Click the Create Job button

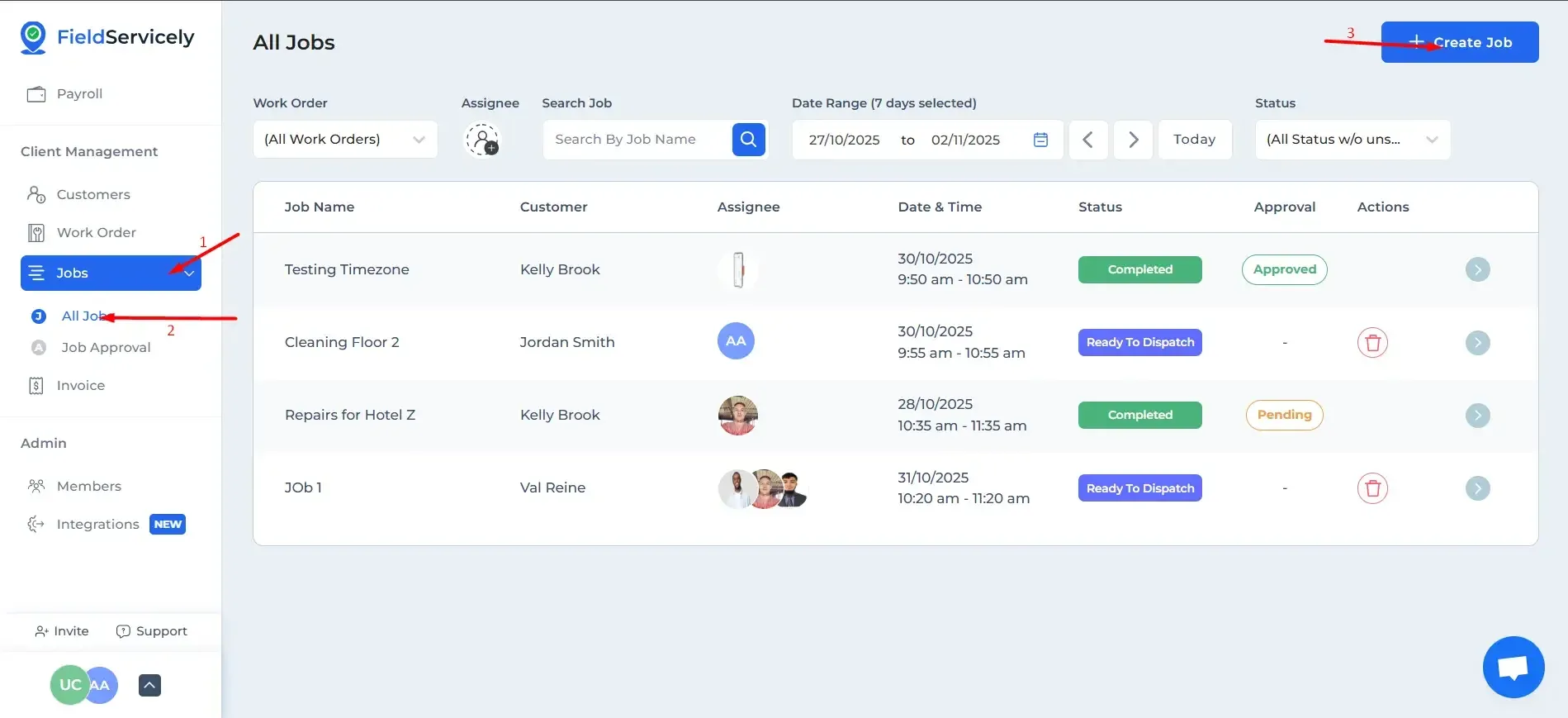point(1460,42)
